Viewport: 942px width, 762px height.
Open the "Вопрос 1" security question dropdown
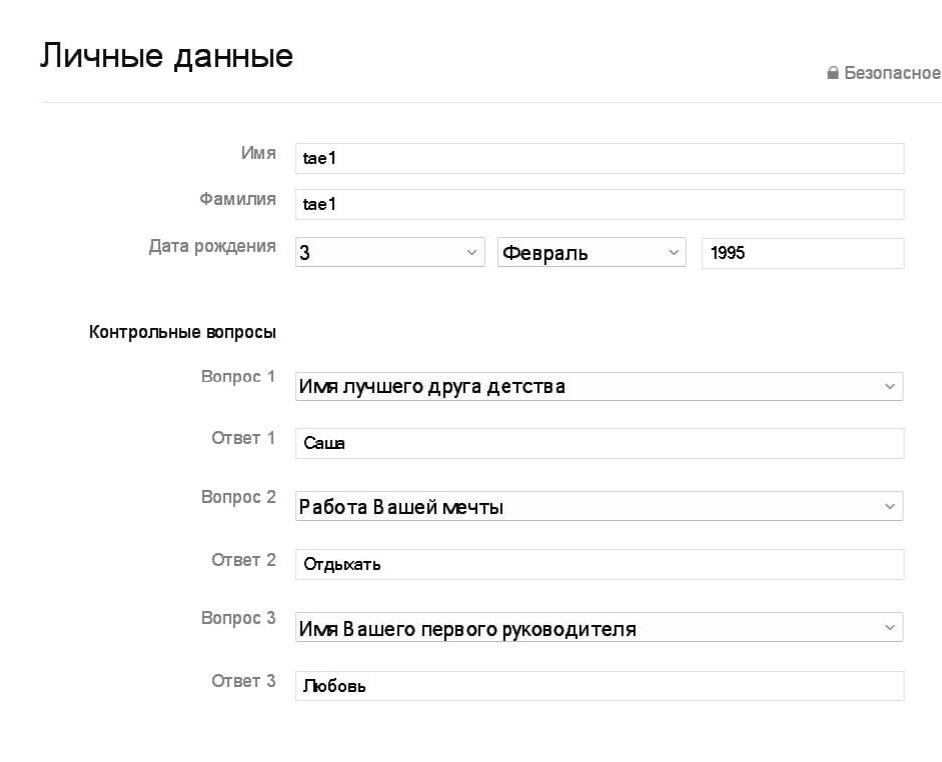pyautogui.click(x=600, y=386)
